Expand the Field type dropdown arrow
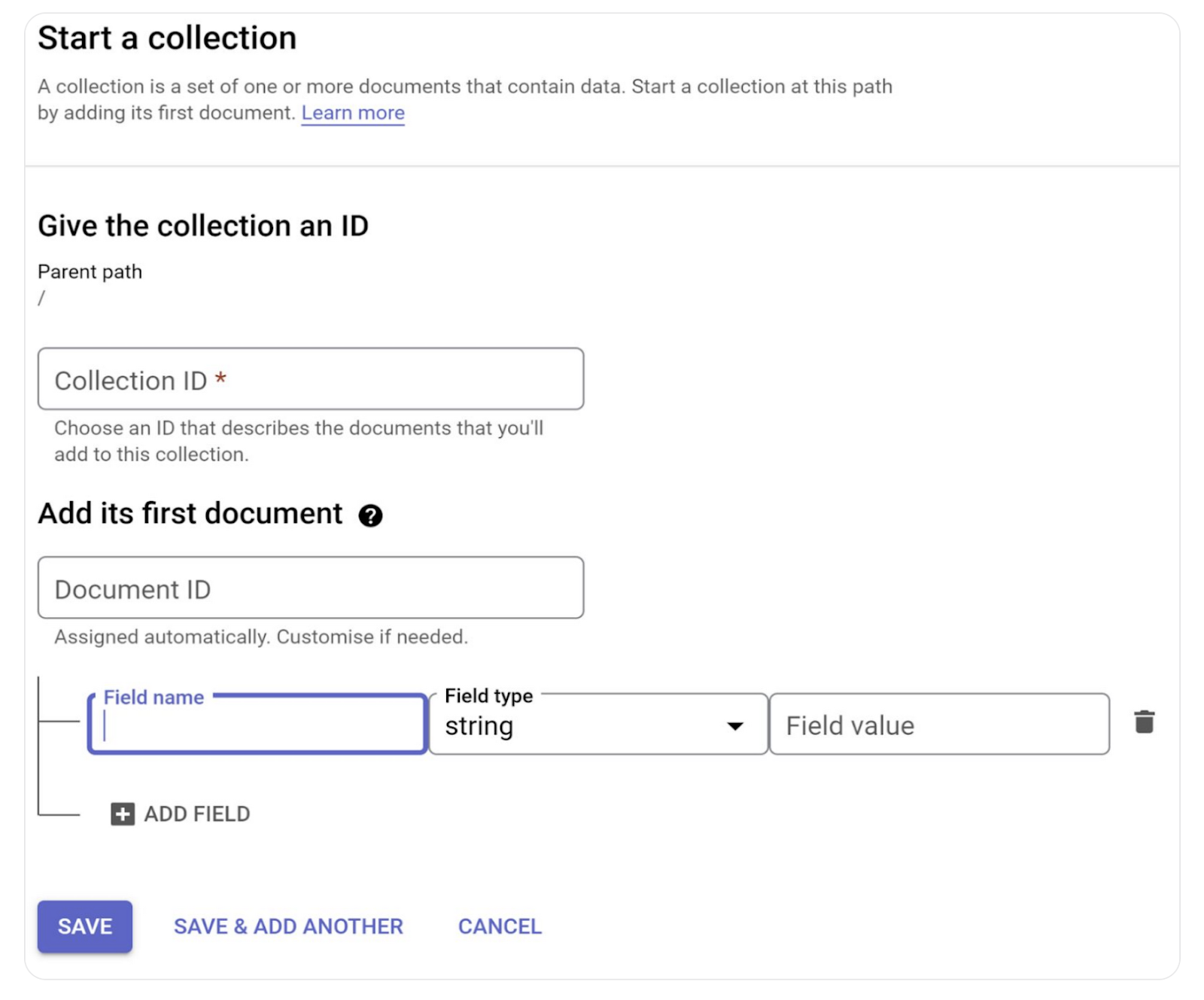This screenshot has width=1204, height=1000. 734,726
